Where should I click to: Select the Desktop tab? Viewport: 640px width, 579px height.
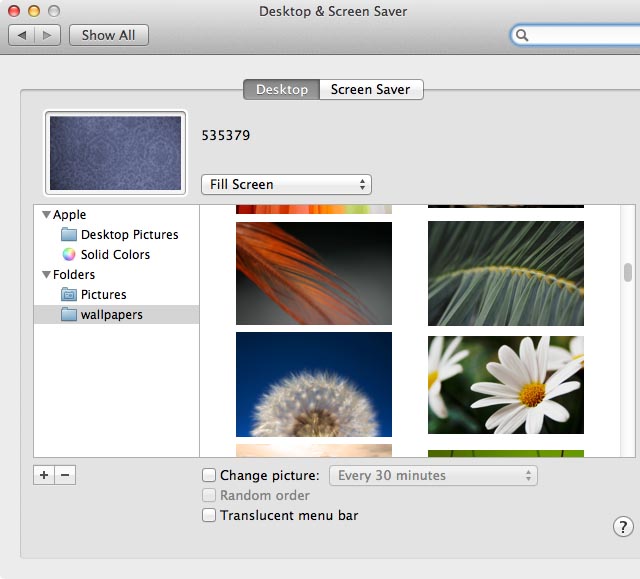coord(281,90)
